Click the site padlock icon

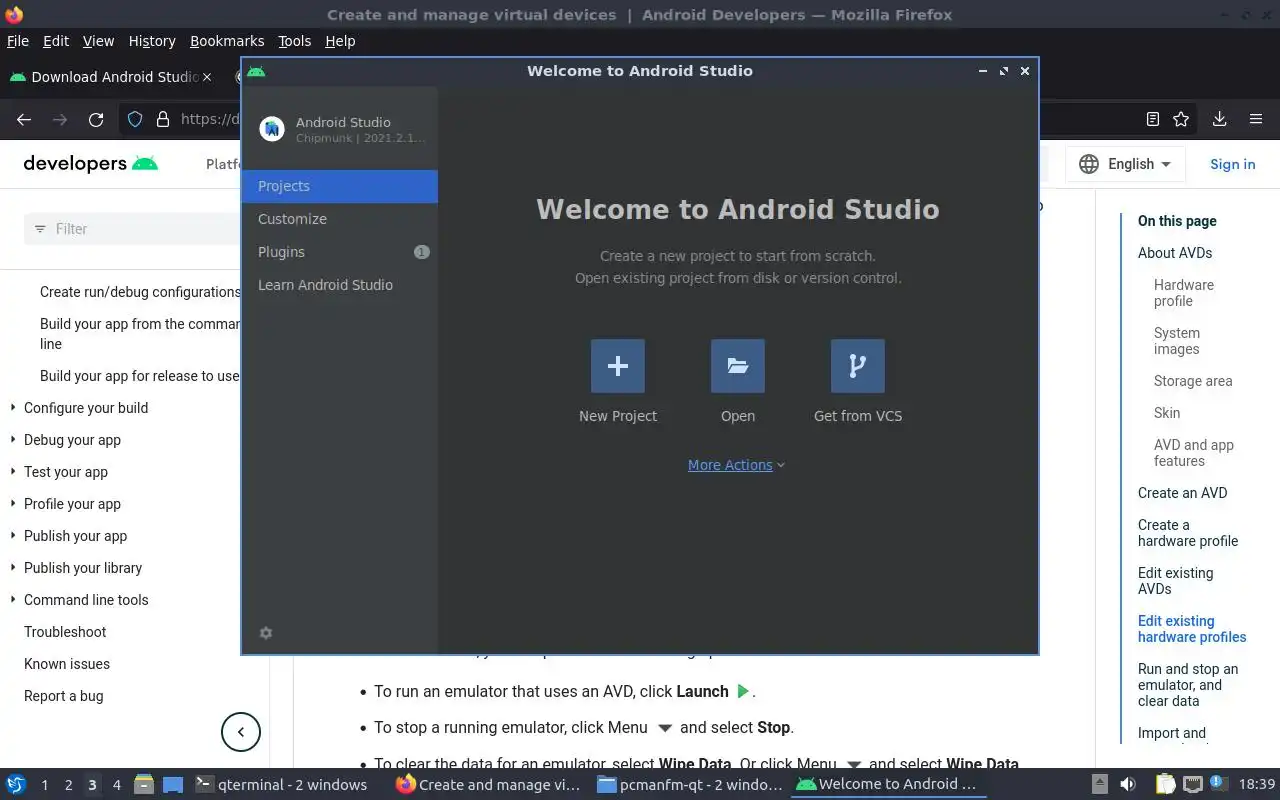click(x=163, y=119)
